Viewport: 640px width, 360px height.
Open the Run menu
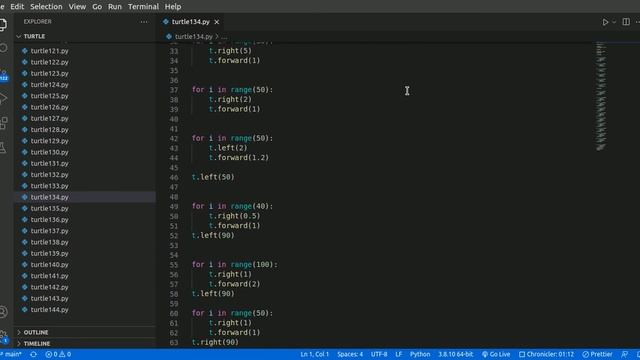(x=115, y=7)
